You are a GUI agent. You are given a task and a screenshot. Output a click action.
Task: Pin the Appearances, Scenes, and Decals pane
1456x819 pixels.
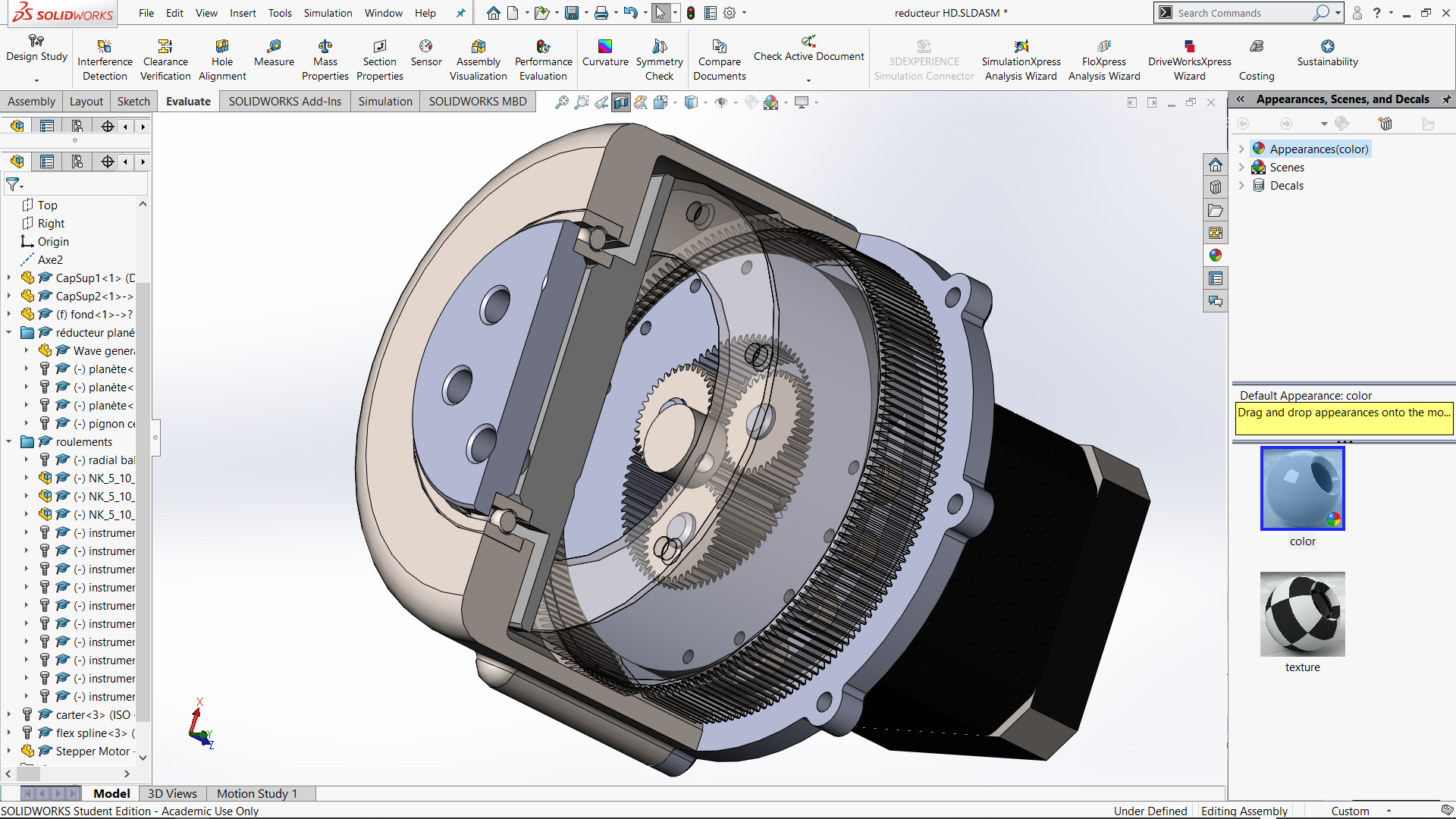click(x=1446, y=99)
